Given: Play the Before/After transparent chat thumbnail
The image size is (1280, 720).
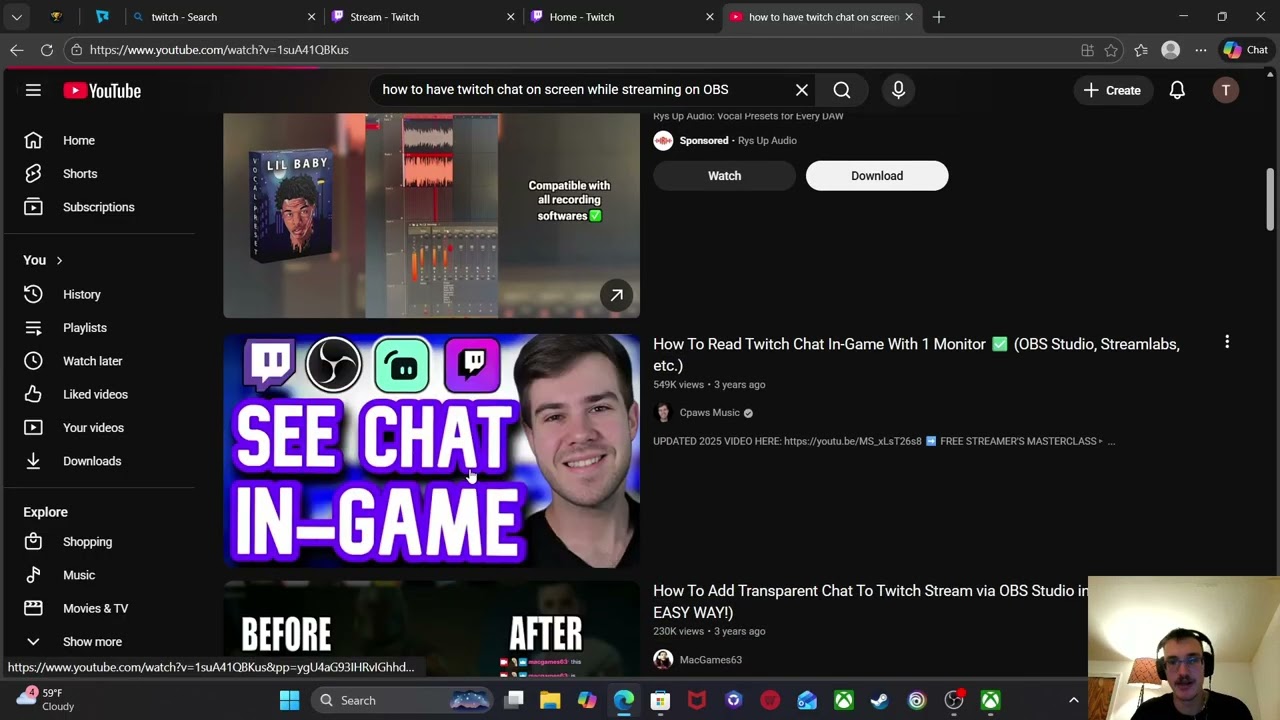Looking at the screenshot, I should point(431,628).
